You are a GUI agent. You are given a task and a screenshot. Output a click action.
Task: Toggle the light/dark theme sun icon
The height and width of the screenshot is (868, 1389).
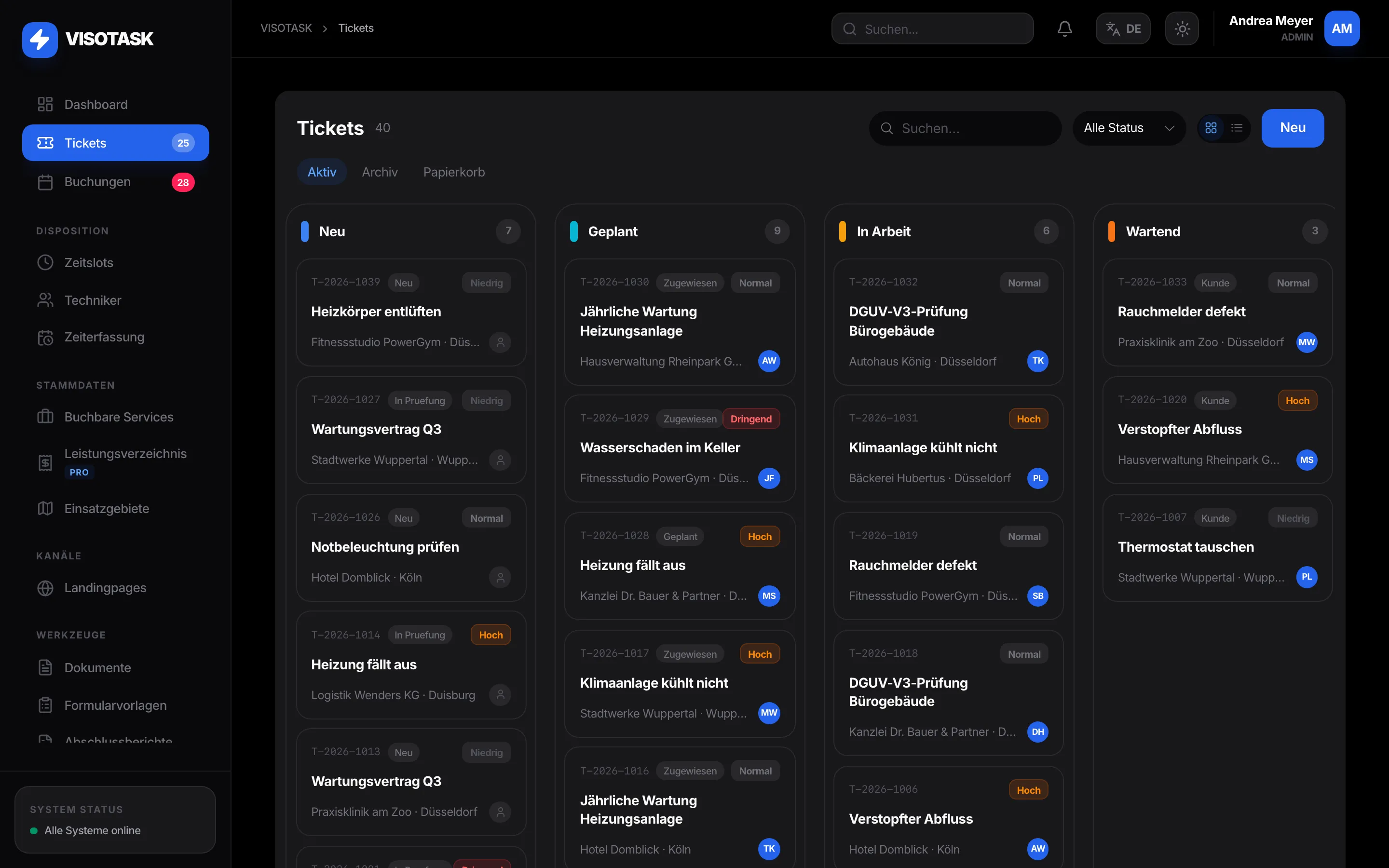(x=1182, y=29)
